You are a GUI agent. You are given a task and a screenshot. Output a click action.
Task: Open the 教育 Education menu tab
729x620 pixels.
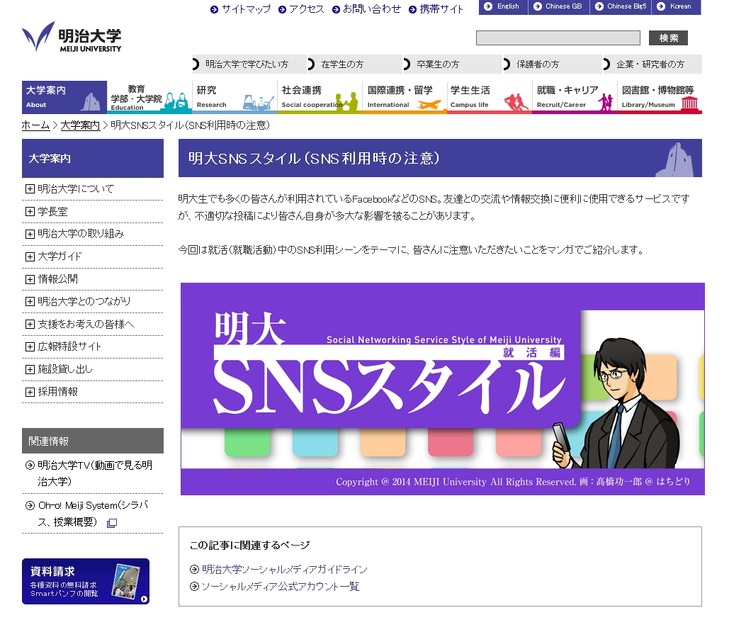tap(149, 97)
